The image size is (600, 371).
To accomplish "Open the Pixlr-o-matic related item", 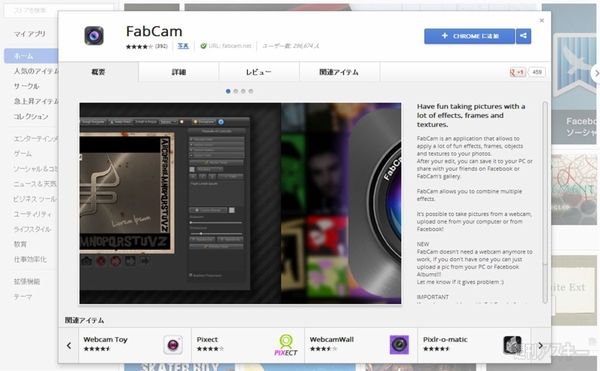I will (474, 345).
